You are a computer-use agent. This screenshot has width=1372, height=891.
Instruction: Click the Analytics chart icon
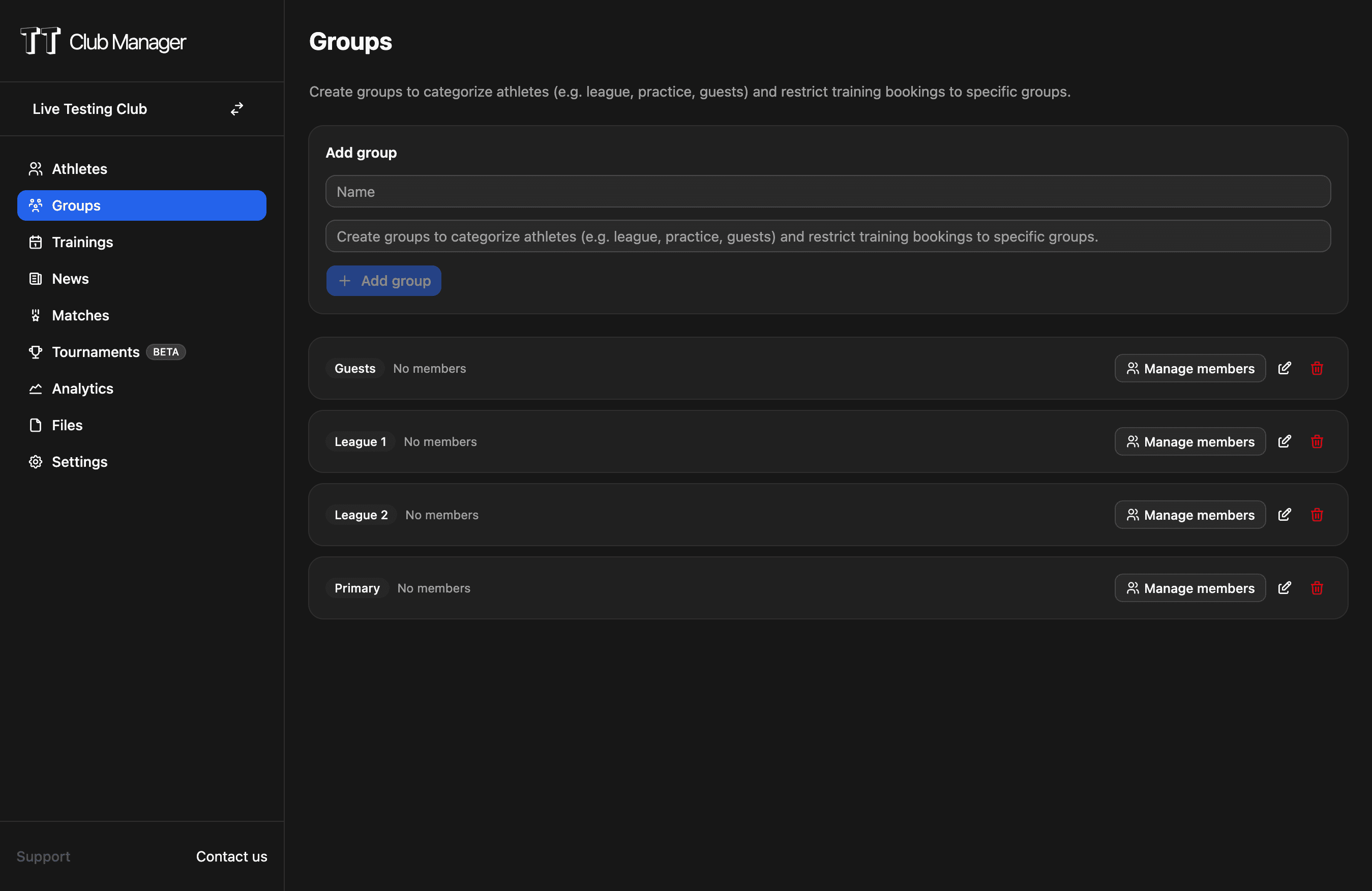[x=36, y=389]
